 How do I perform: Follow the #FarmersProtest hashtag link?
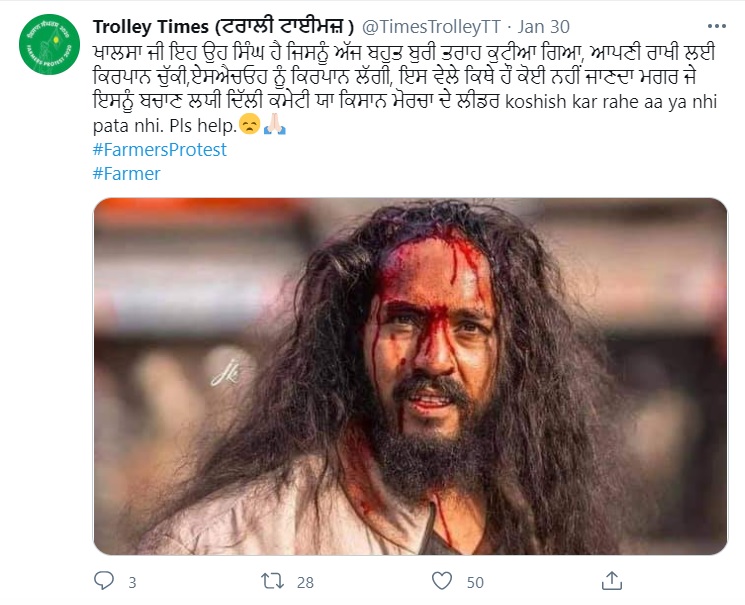[159, 150]
